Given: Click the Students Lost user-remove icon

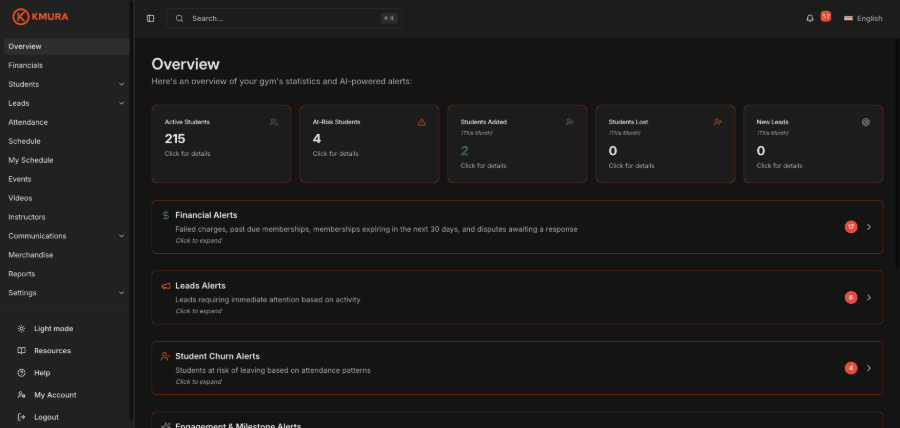Looking at the screenshot, I should (717, 122).
